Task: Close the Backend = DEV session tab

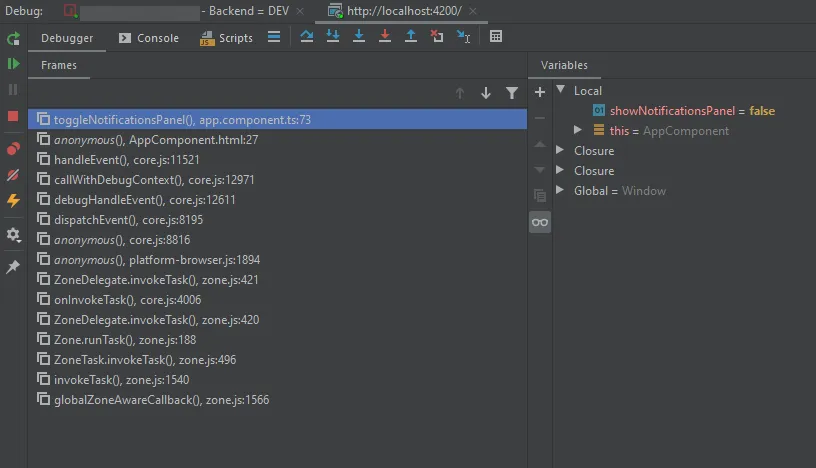Action: tap(300, 11)
